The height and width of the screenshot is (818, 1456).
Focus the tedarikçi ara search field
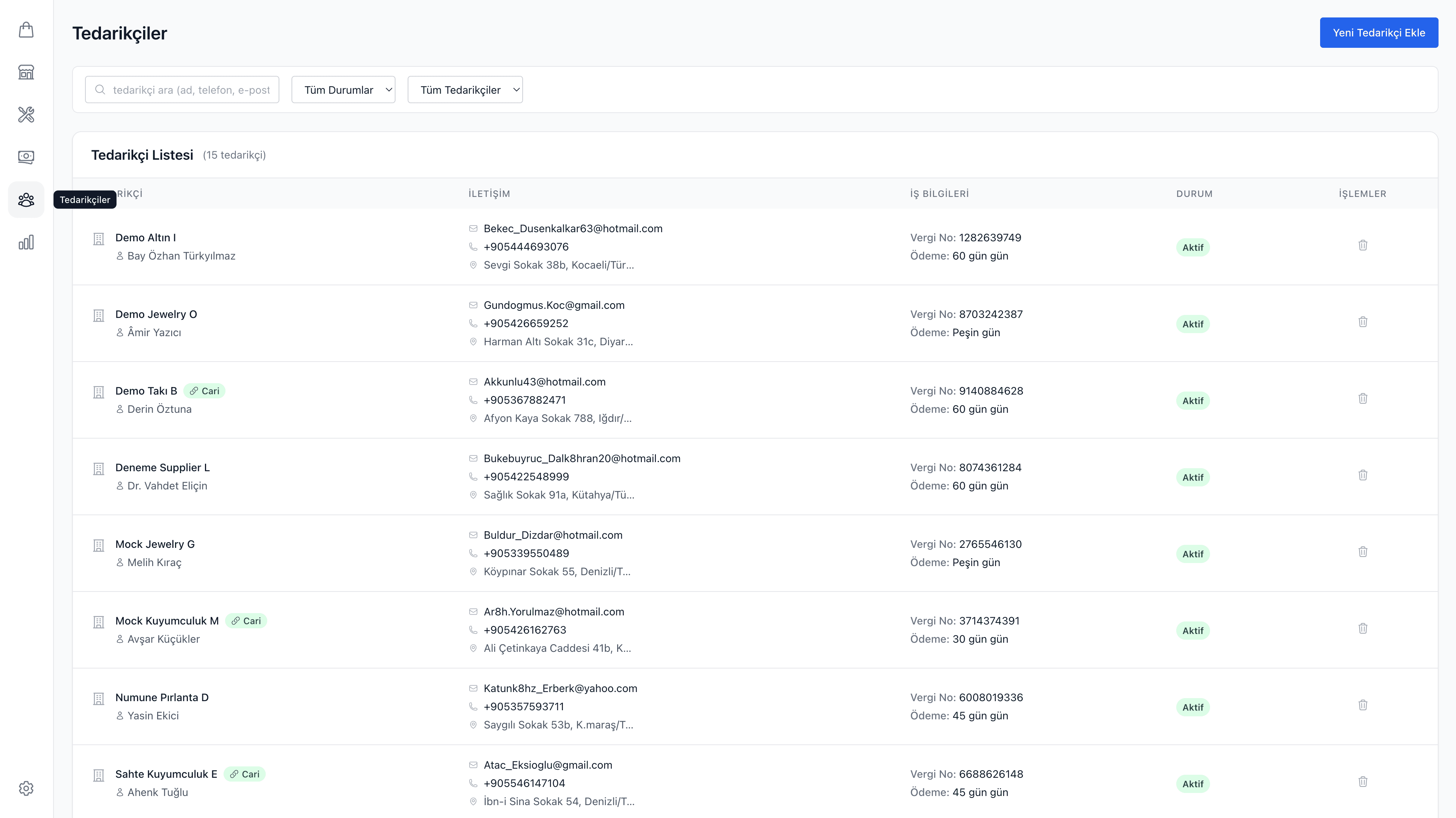[x=191, y=90]
